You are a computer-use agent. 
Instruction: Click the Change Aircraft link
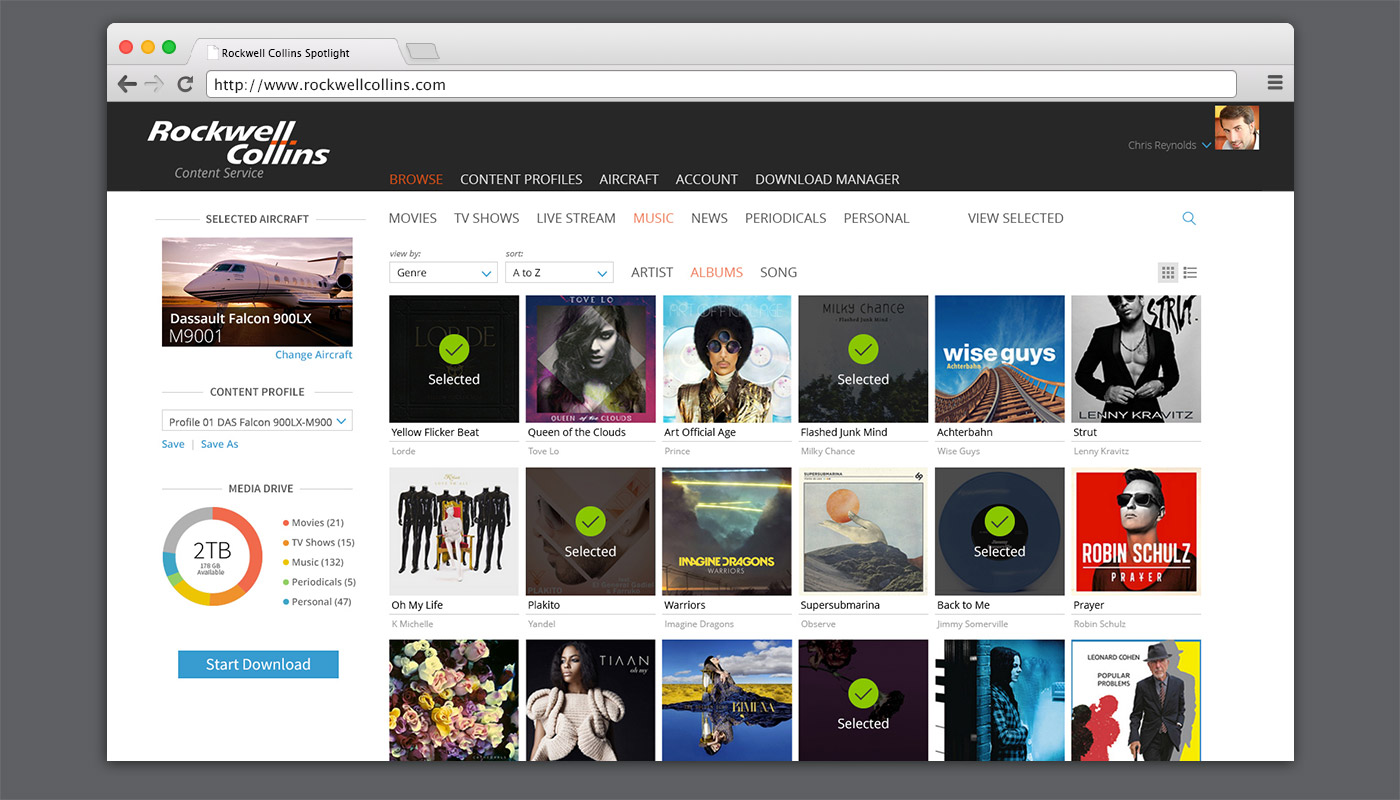click(x=314, y=355)
